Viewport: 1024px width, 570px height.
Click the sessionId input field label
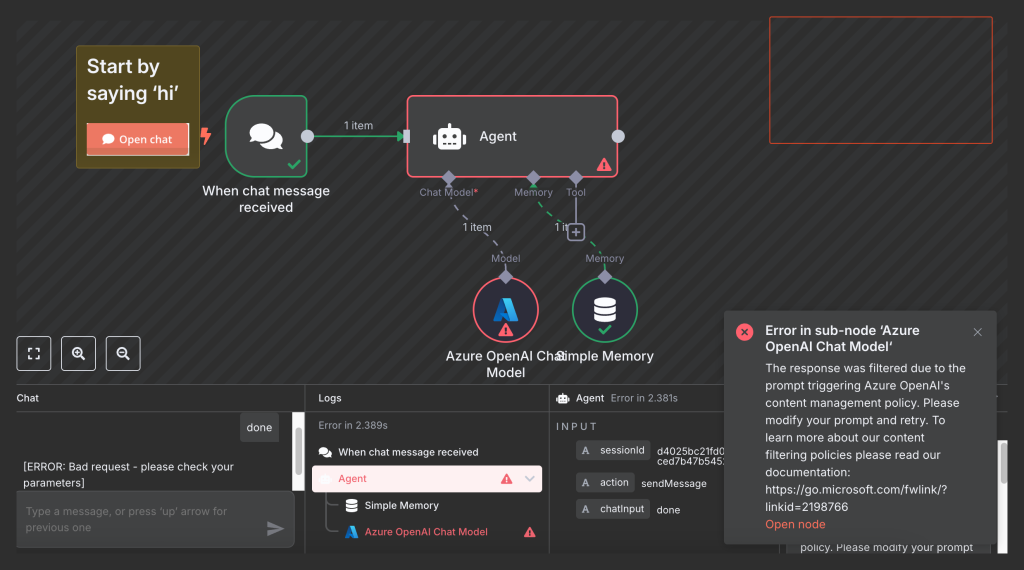click(x=613, y=451)
